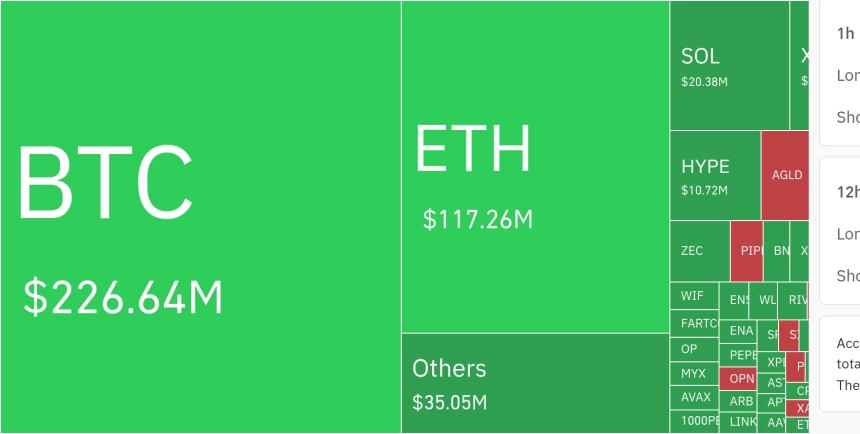Select the OP tile
The width and height of the screenshot is (860, 434).
click(x=694, y=349)
